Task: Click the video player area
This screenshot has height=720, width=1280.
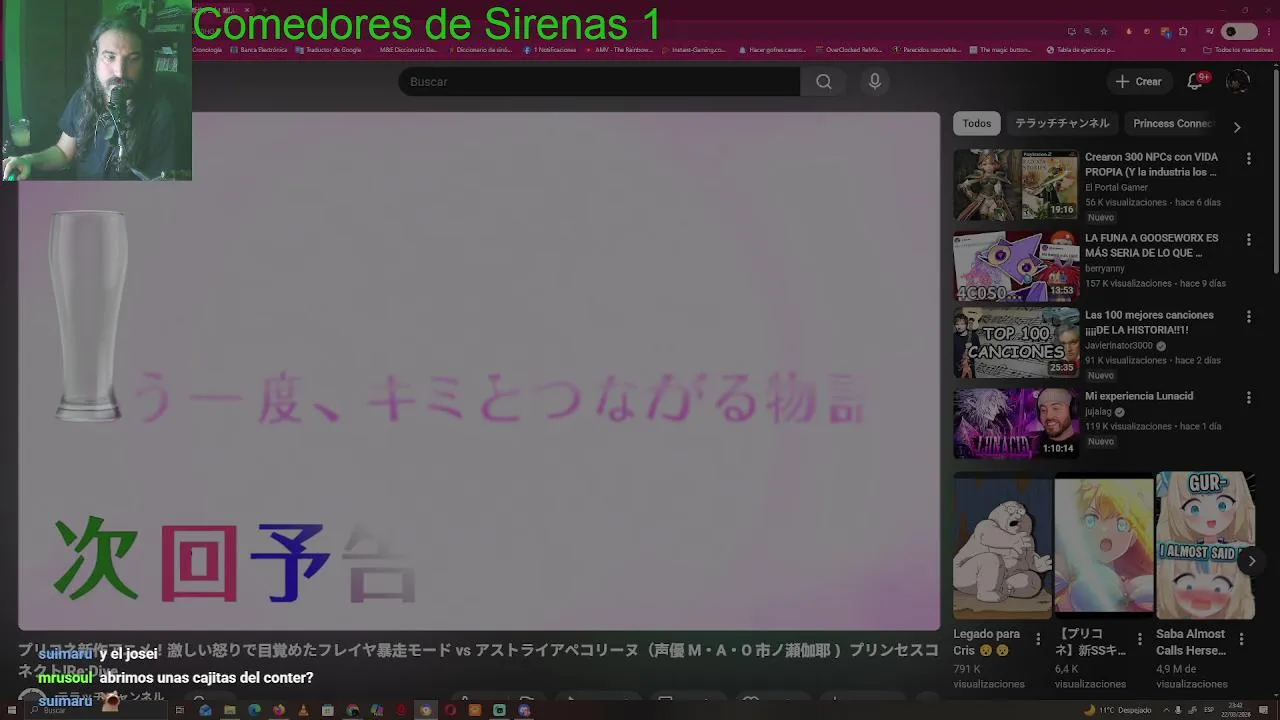Action: pyautogui.click(x=479, y=371)
